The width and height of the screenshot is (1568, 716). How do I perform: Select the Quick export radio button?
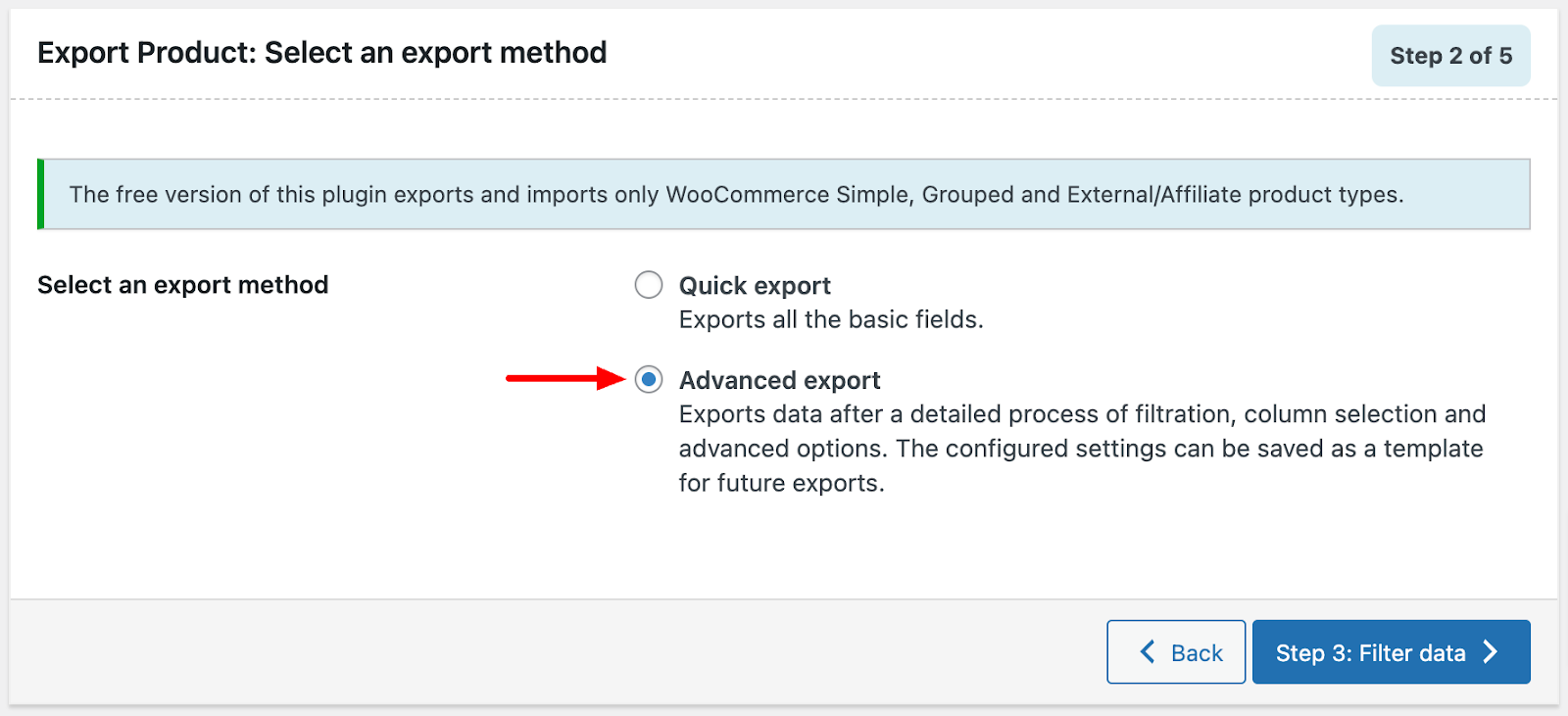[649, 285]
